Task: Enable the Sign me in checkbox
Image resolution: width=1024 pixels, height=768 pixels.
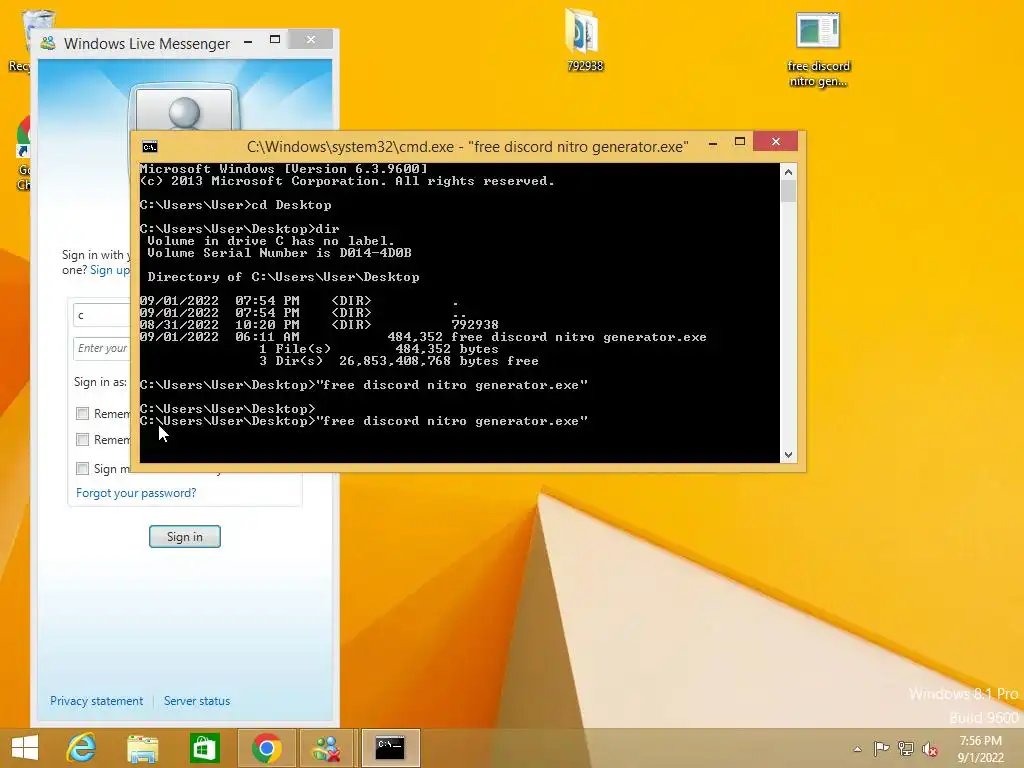Action: (82, 468)
